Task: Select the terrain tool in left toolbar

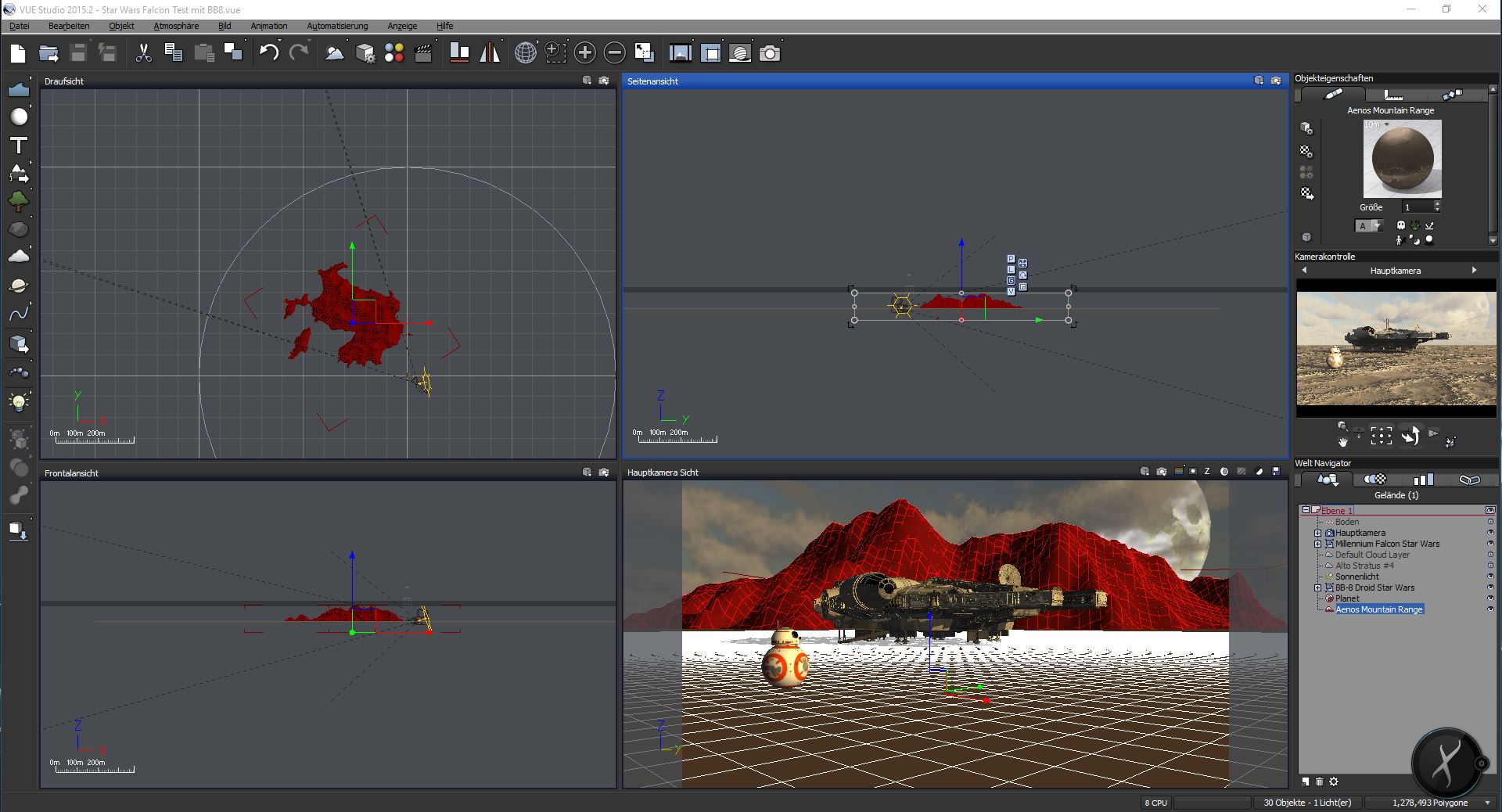Action: coord(19,89)
